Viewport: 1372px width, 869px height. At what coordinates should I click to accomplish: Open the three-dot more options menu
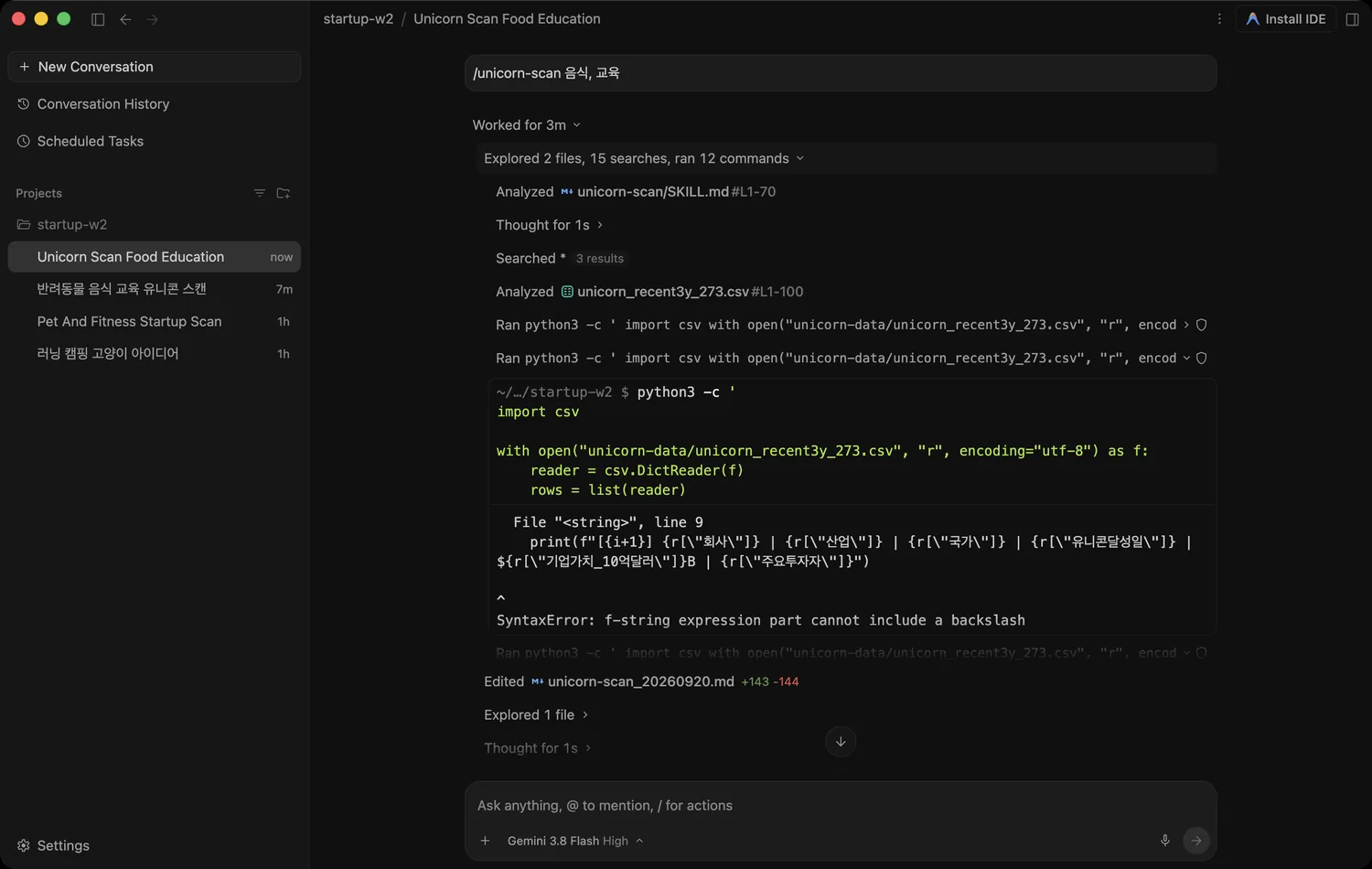pos(1219,18)
